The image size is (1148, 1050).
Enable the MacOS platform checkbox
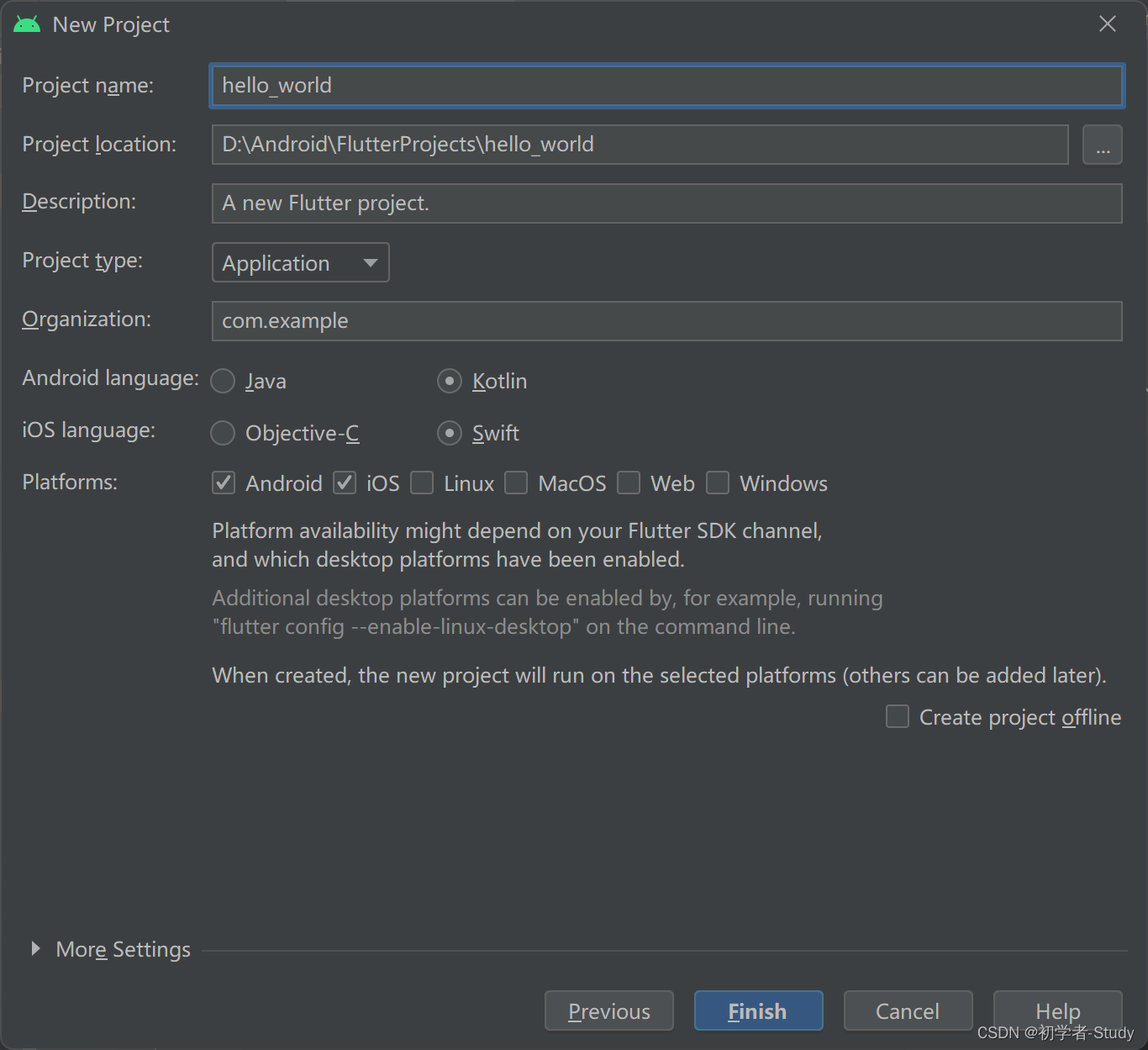(x=516, y=483)
